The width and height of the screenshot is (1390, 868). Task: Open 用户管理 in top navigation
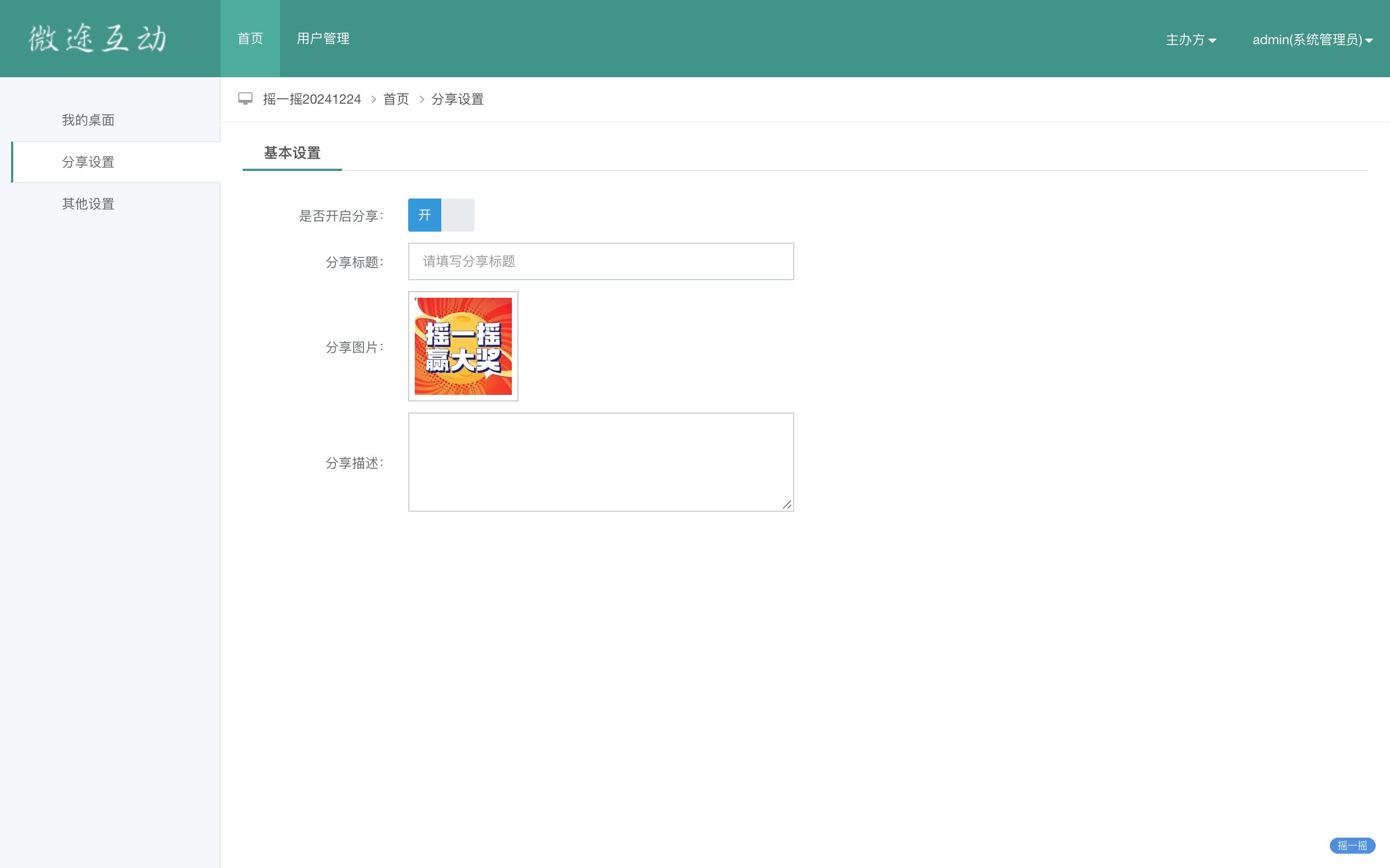323,39
